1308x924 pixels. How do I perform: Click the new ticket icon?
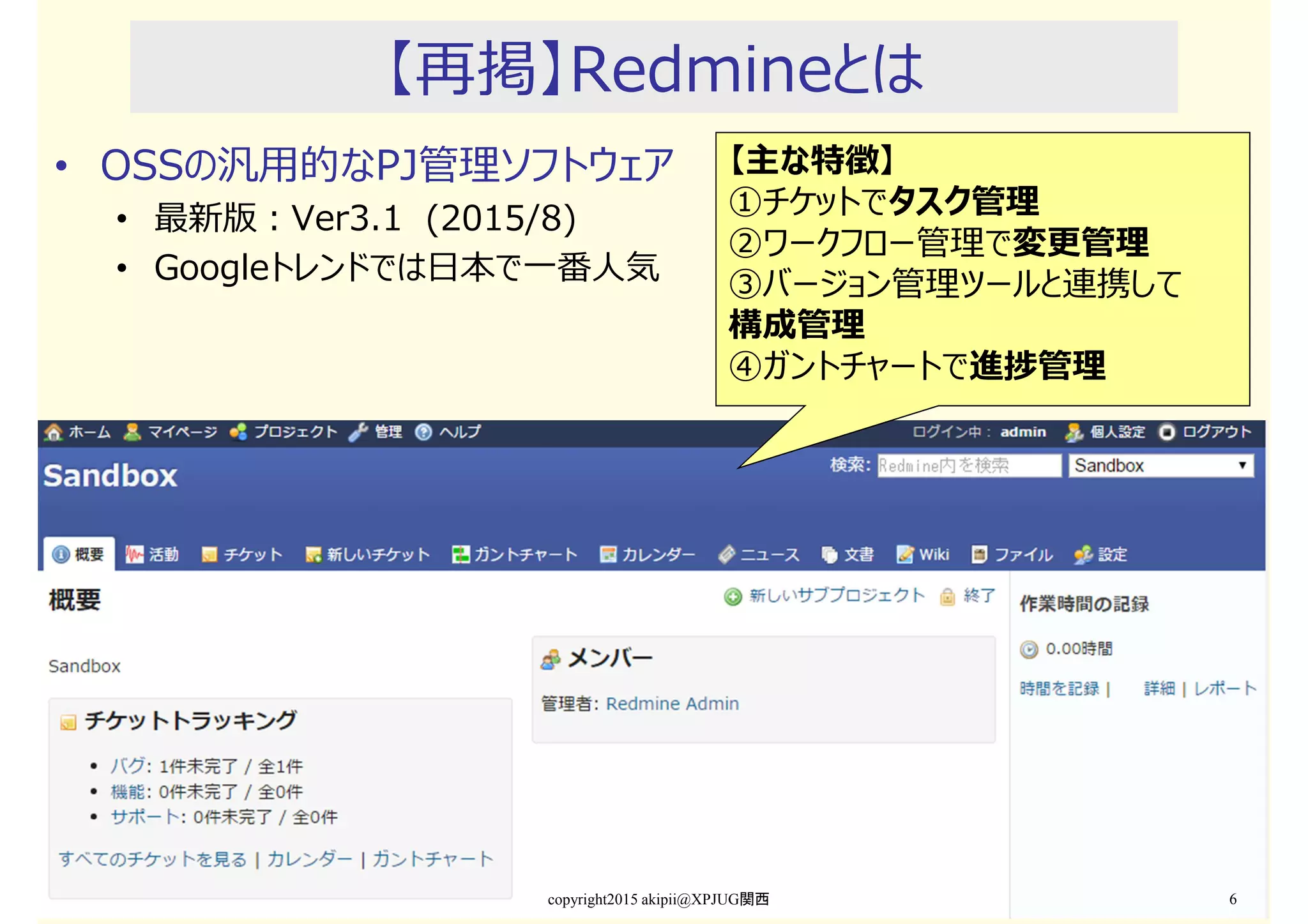(x=314, y=554)
